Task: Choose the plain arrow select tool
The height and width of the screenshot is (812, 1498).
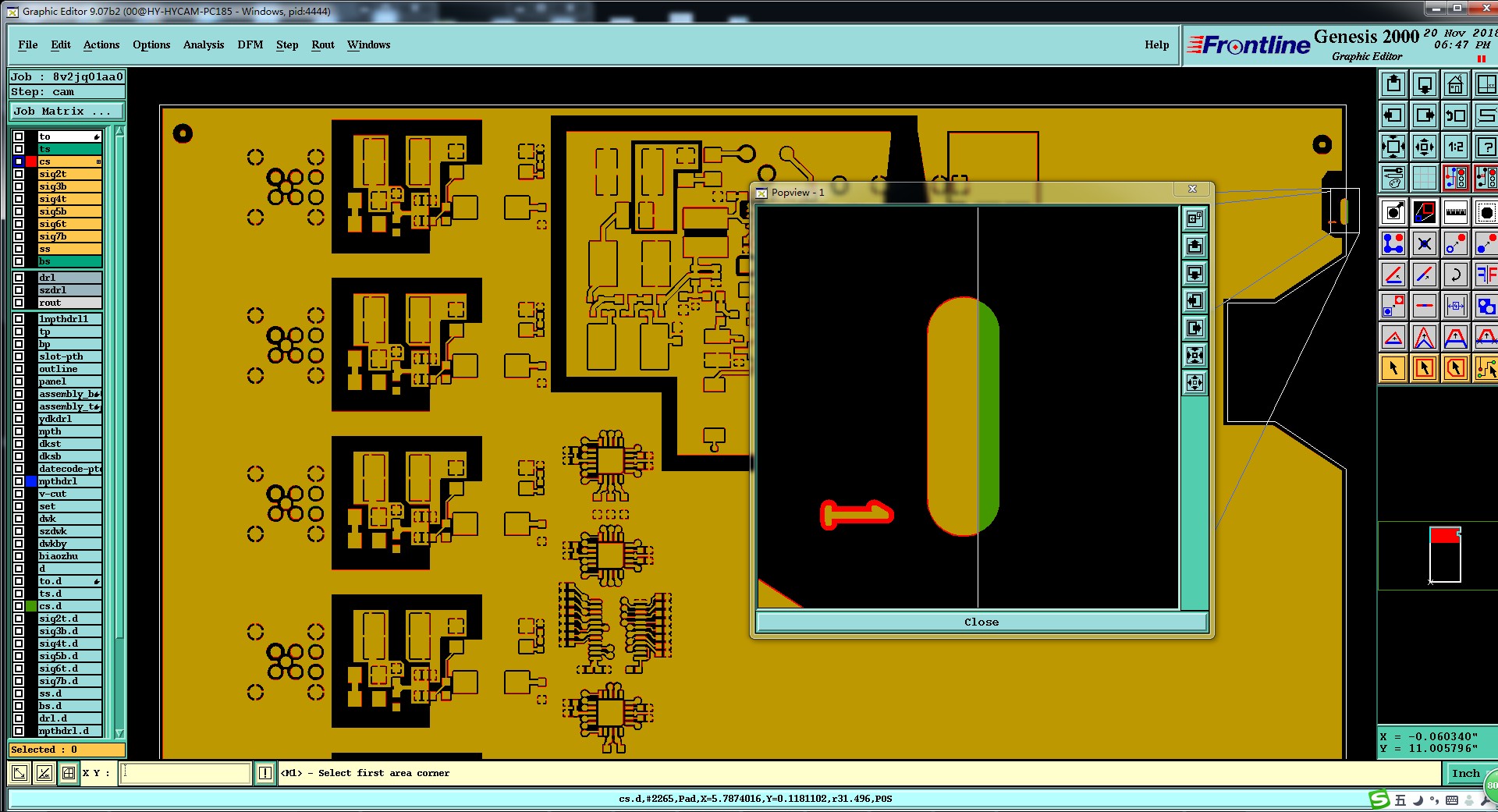Action: pos(1393,368)
